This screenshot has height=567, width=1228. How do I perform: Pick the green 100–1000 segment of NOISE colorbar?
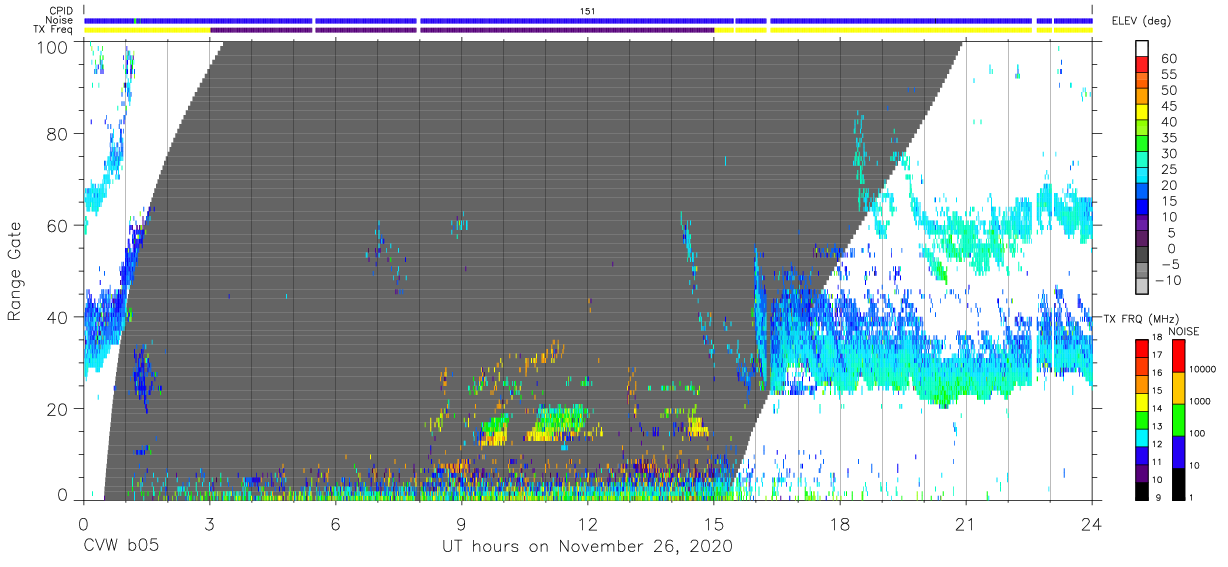[x=1179, y=420]
